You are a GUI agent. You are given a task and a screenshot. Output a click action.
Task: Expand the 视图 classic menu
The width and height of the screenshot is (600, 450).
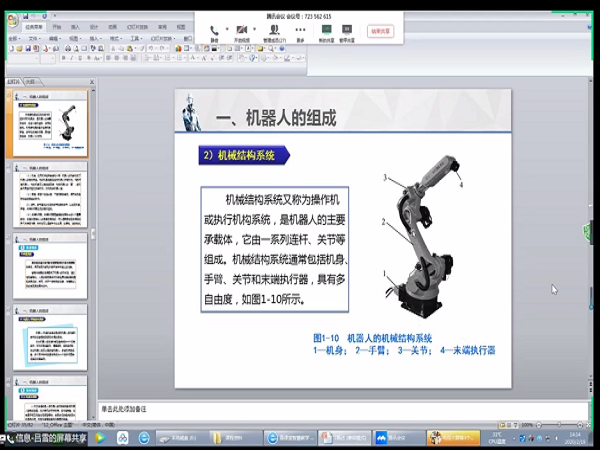75,39
